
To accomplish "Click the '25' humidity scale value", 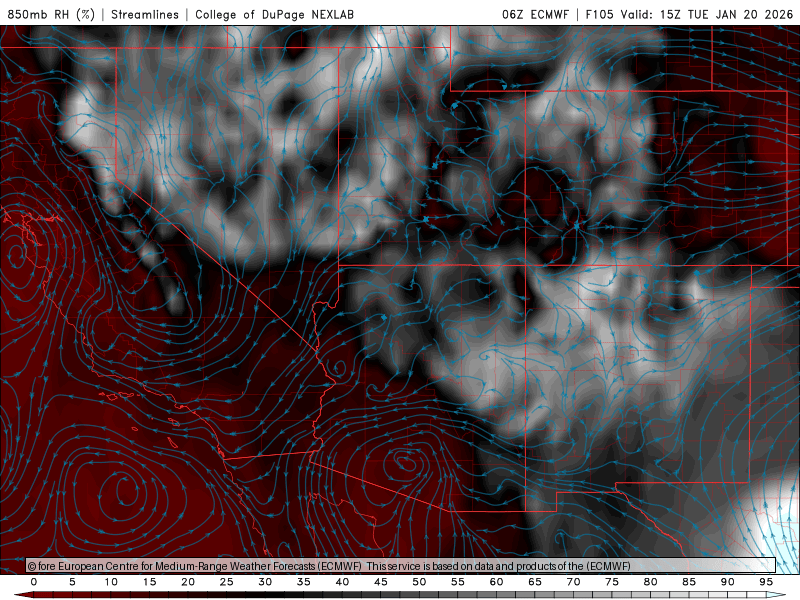I will pos(227,582).
